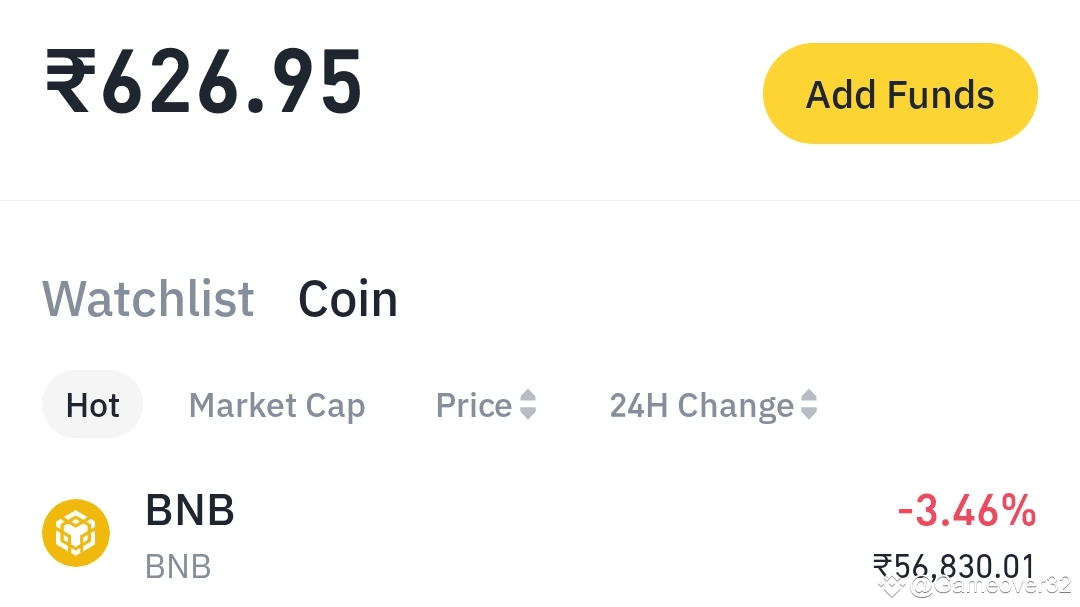Viewport: 1080px width, 607px height.
Task: Click the down arrow beside 24H Change
Action: pyautogui.click(x=809, y=414)
